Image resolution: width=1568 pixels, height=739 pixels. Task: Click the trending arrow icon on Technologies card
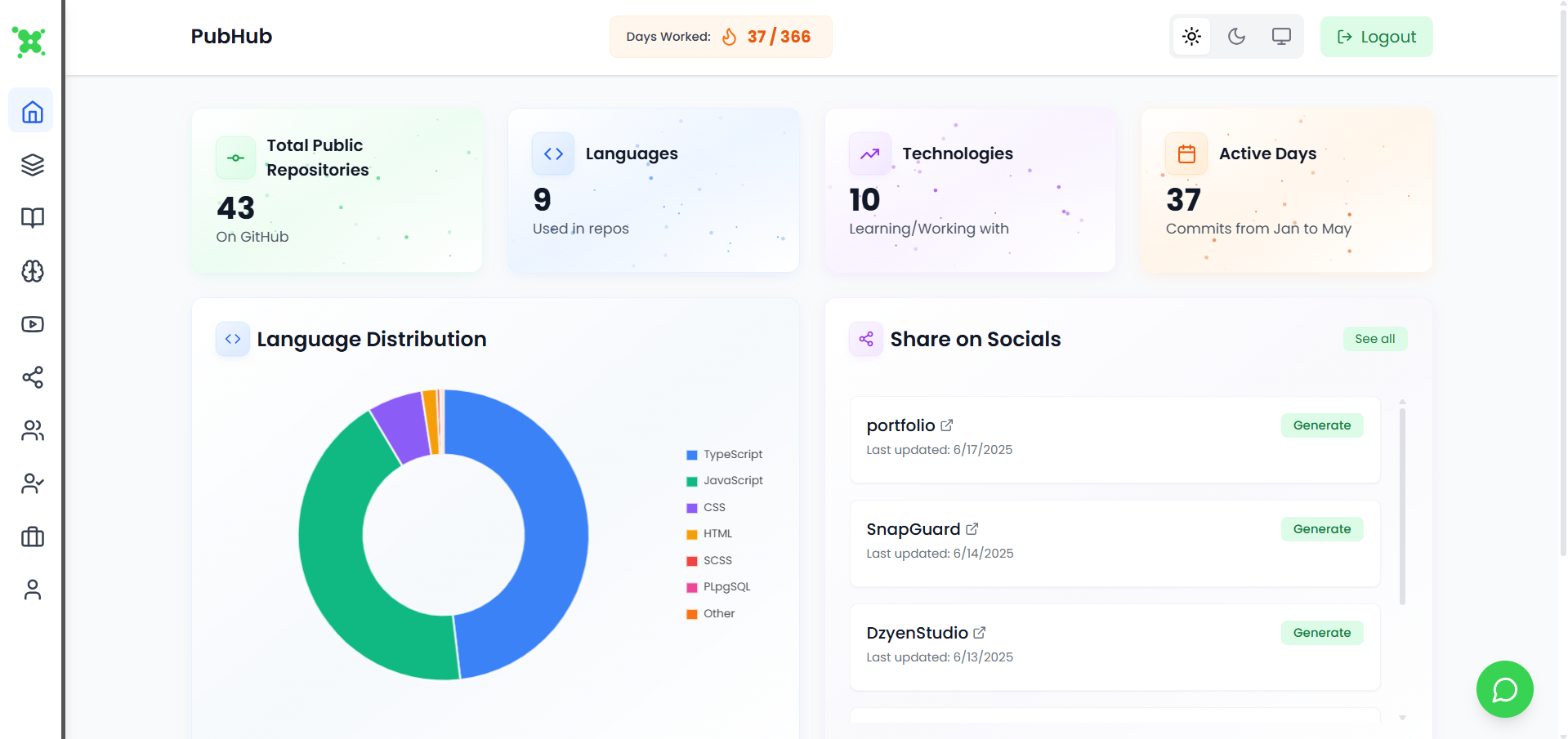tap(869, 154)
